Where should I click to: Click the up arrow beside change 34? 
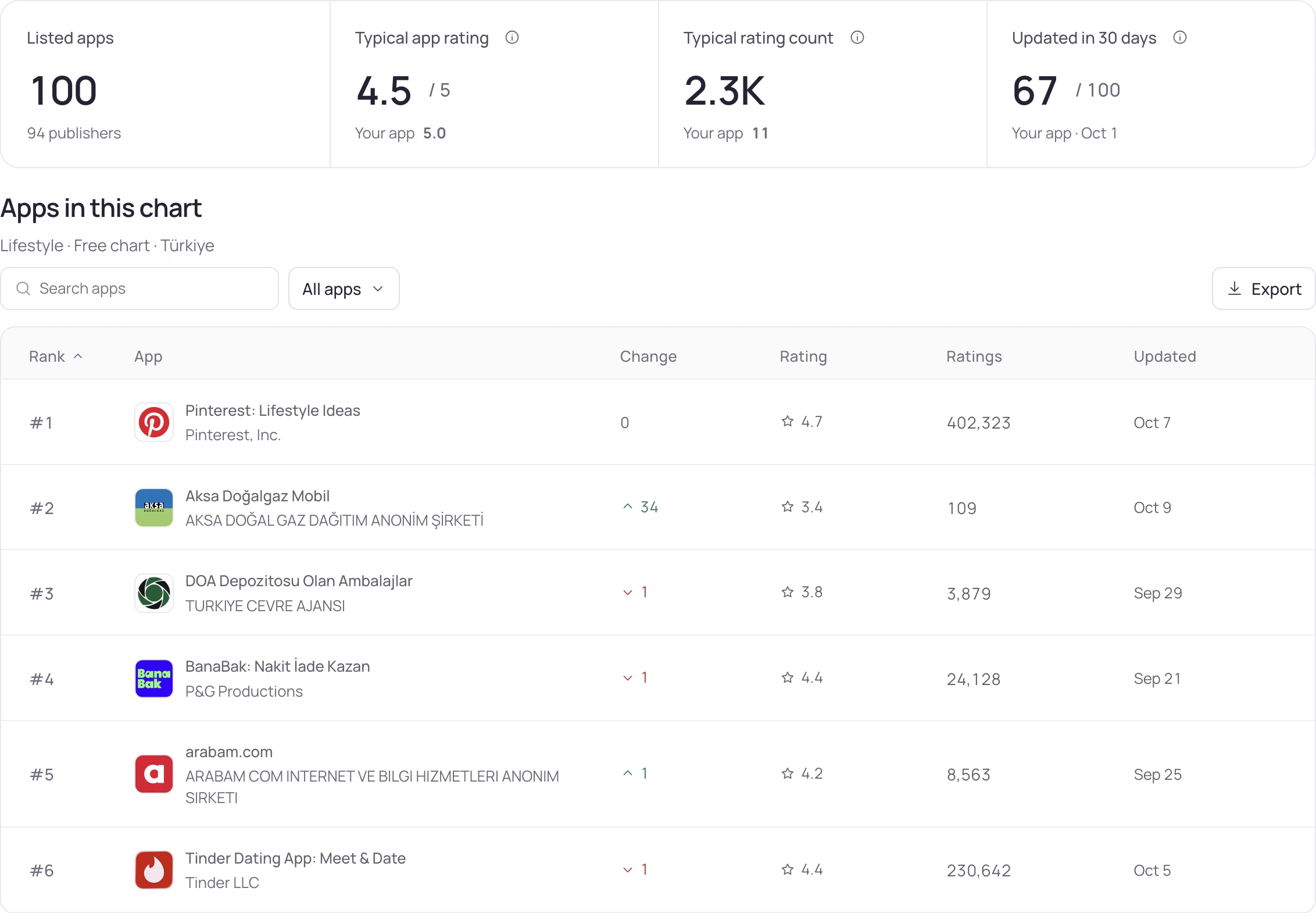click(x=628, y=507)
